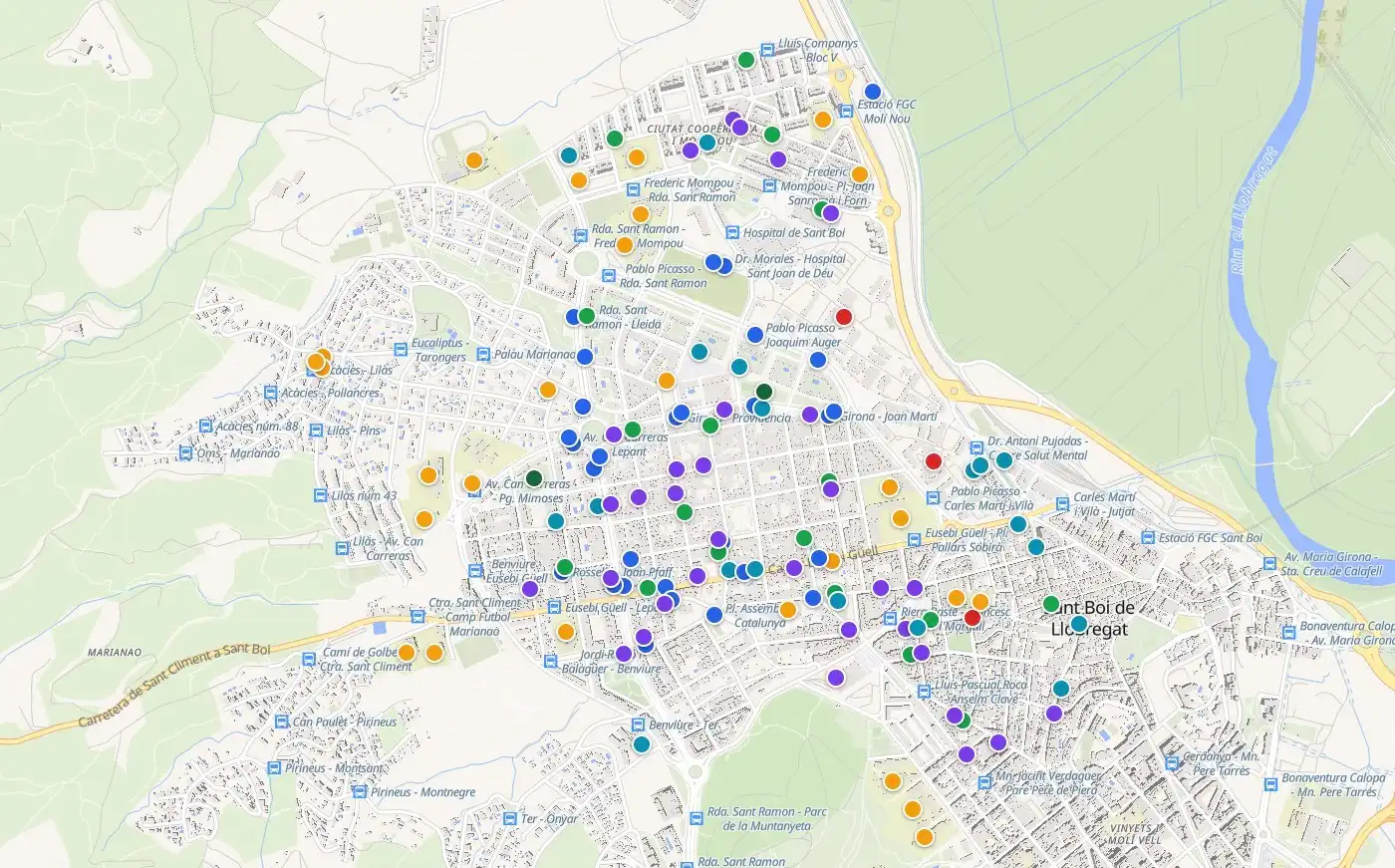Click the Av. Maria Girona - Sta. Creu de Calafell icon
1395x868 pixels.
coord(1270,564)
